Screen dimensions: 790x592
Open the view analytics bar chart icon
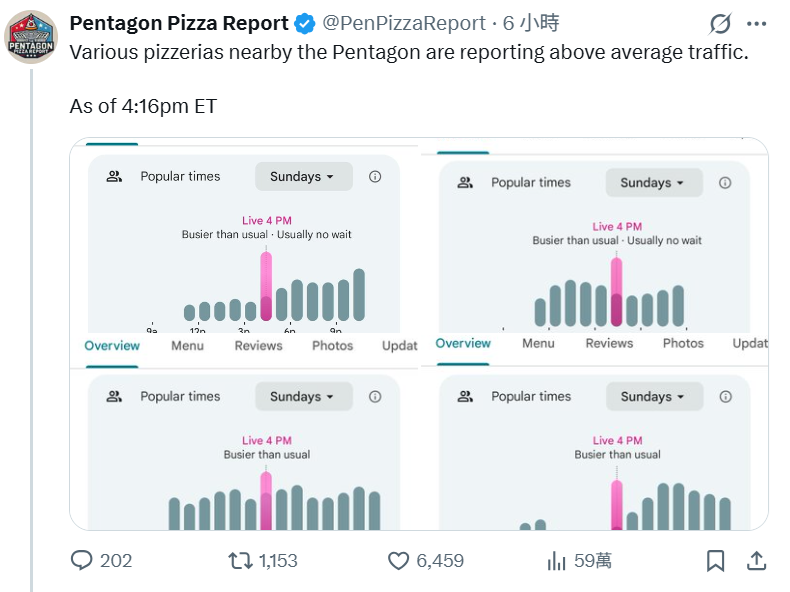(557, 561)
